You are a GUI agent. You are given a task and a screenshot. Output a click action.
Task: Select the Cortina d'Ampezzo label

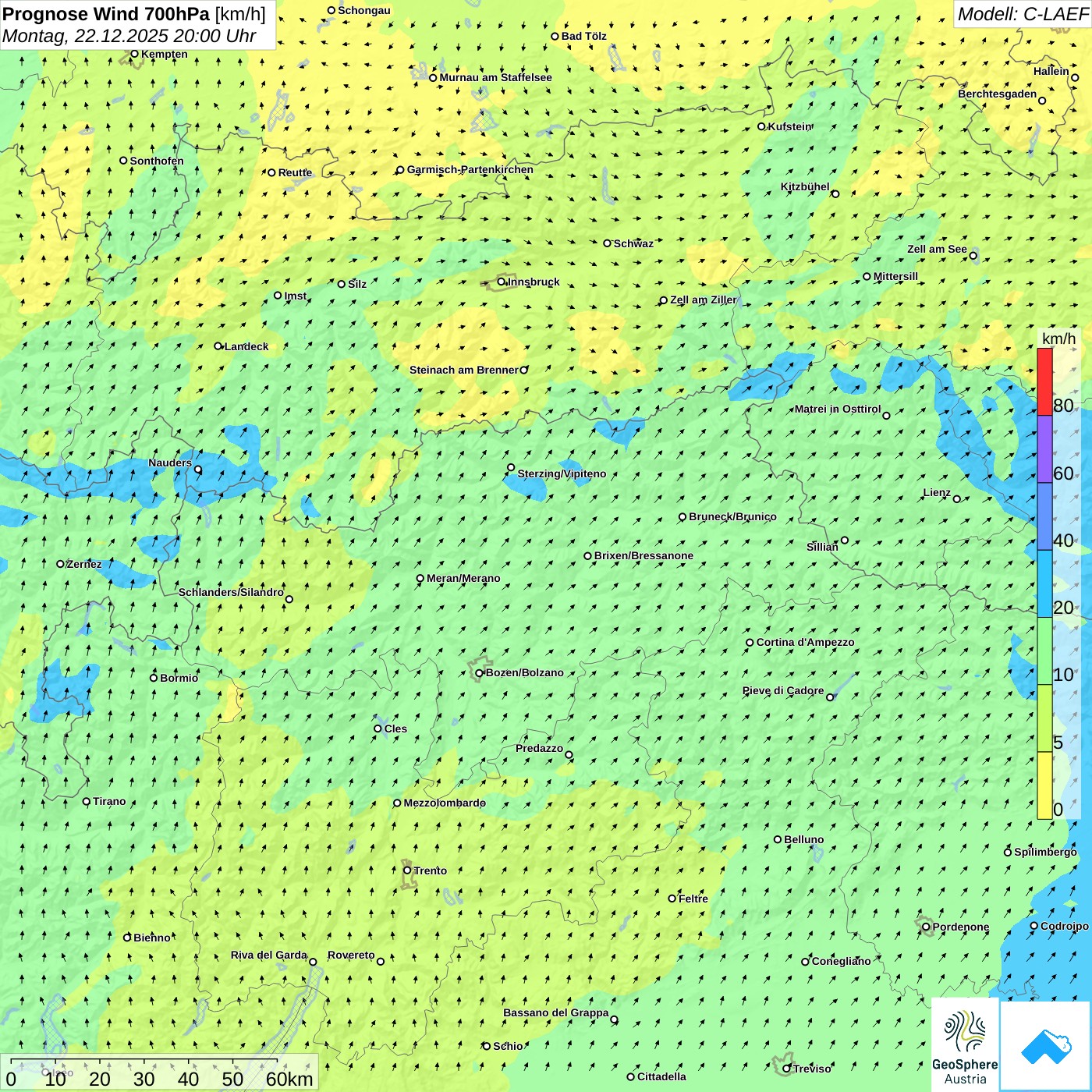click(x=805, y=642)
